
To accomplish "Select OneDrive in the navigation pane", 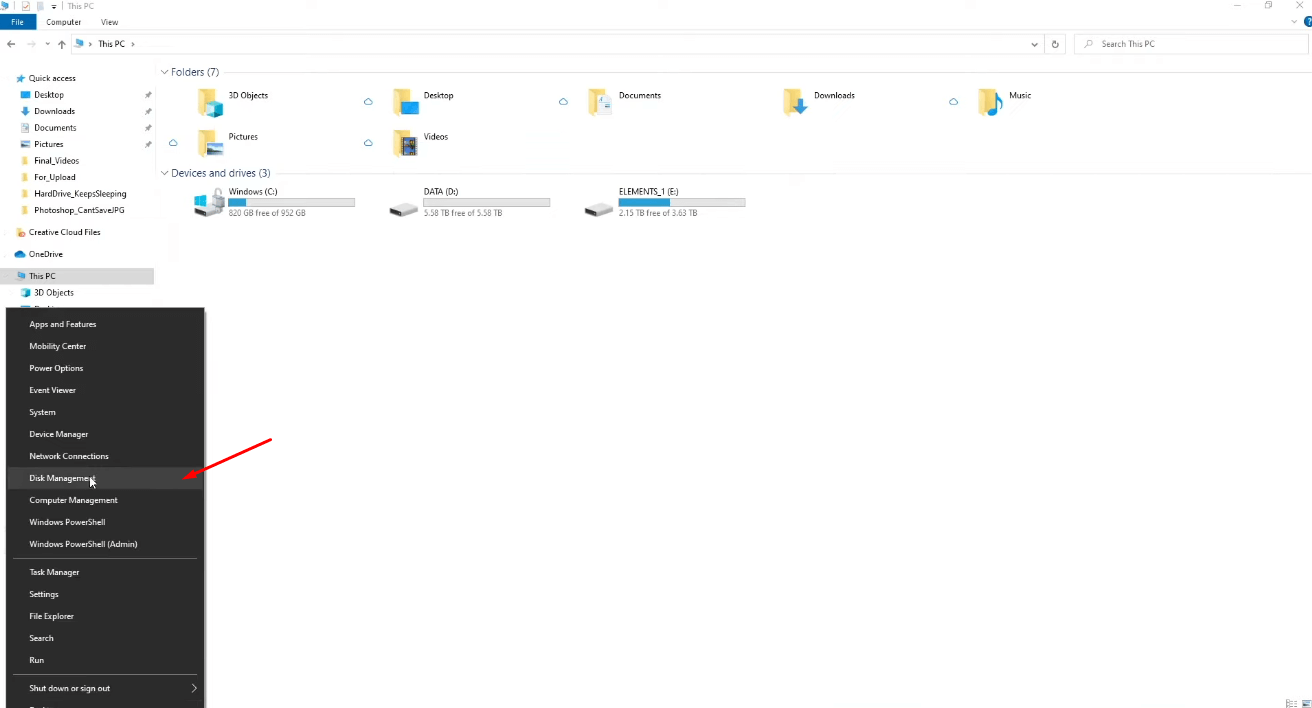I will (45, 254).
